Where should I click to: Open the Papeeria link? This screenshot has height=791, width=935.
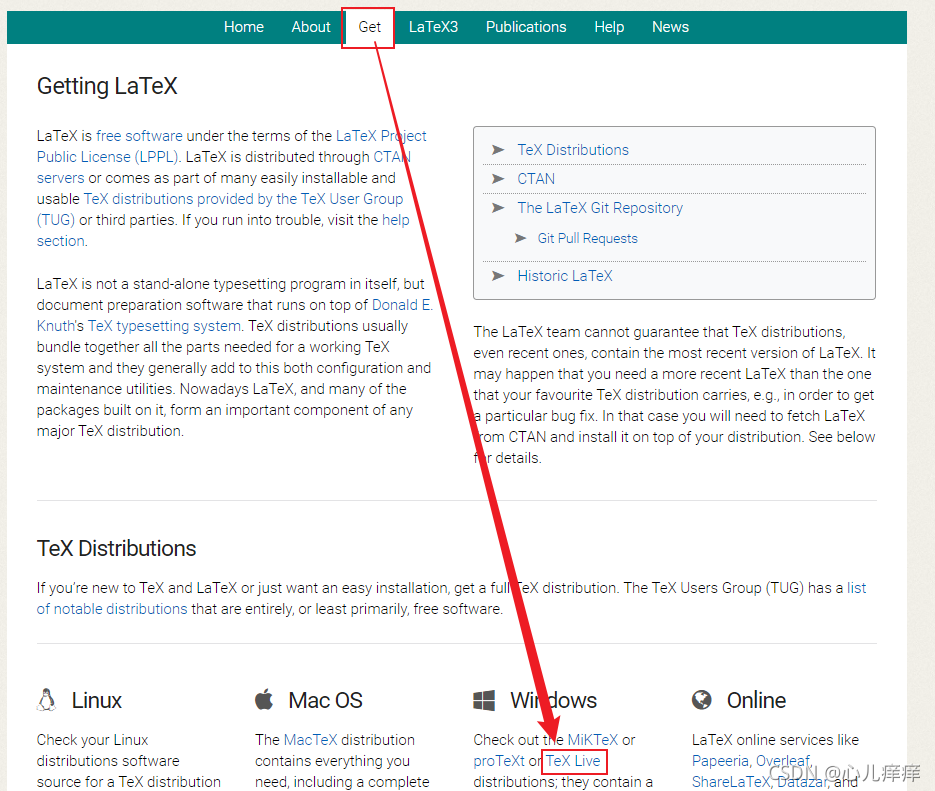[x=720, y=761]
